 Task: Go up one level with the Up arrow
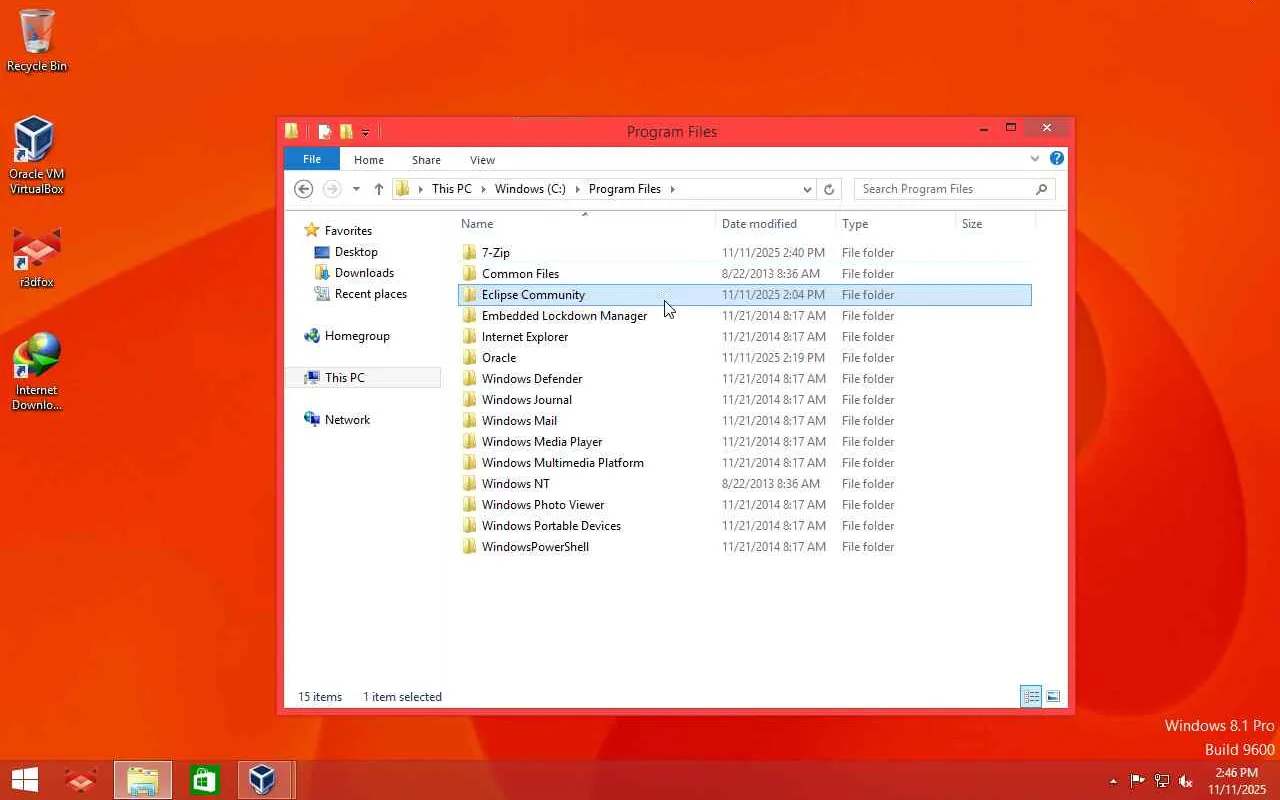coord(379,189)
